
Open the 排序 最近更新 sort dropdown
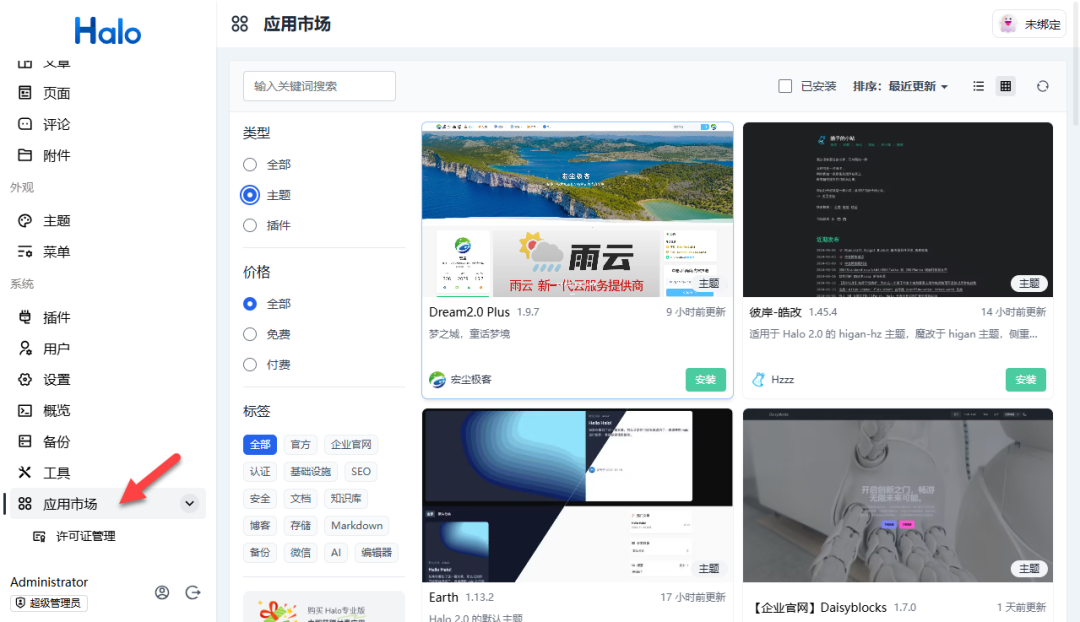(900, 86)
